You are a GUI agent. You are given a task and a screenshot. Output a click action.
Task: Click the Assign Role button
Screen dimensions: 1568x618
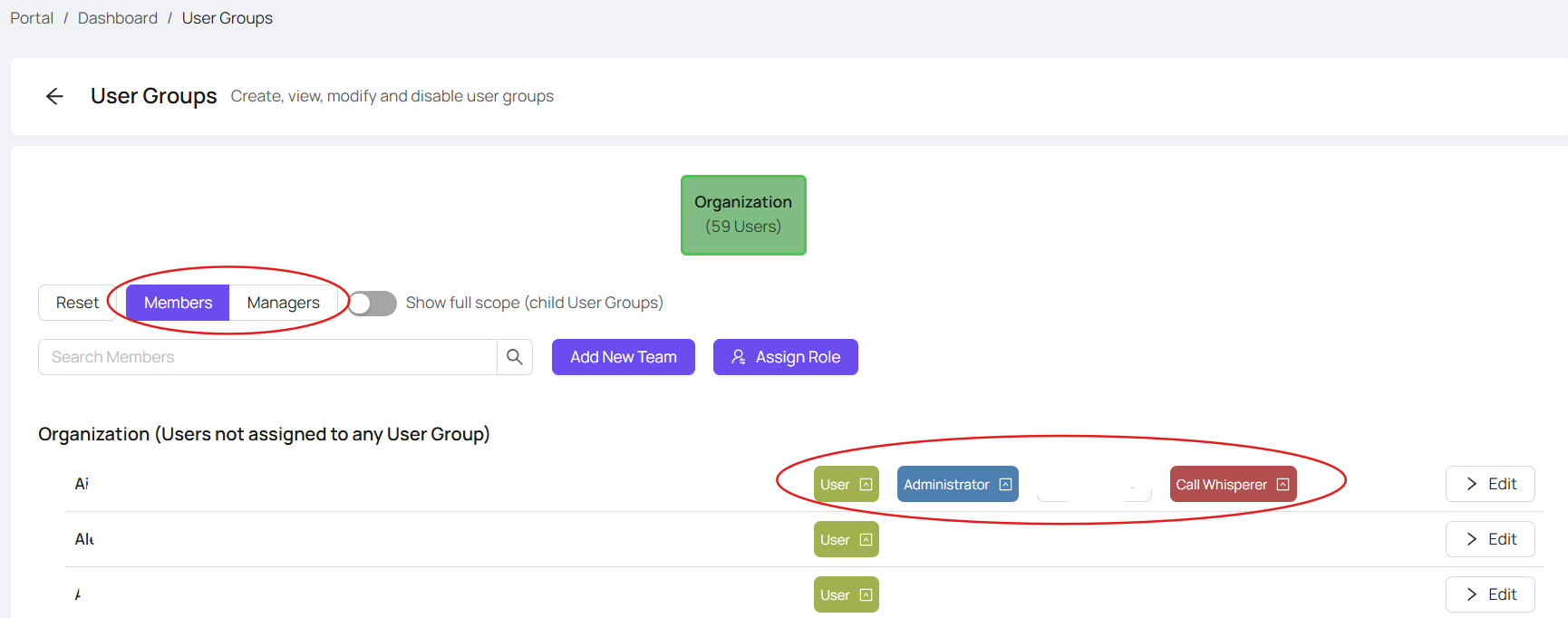786,357
